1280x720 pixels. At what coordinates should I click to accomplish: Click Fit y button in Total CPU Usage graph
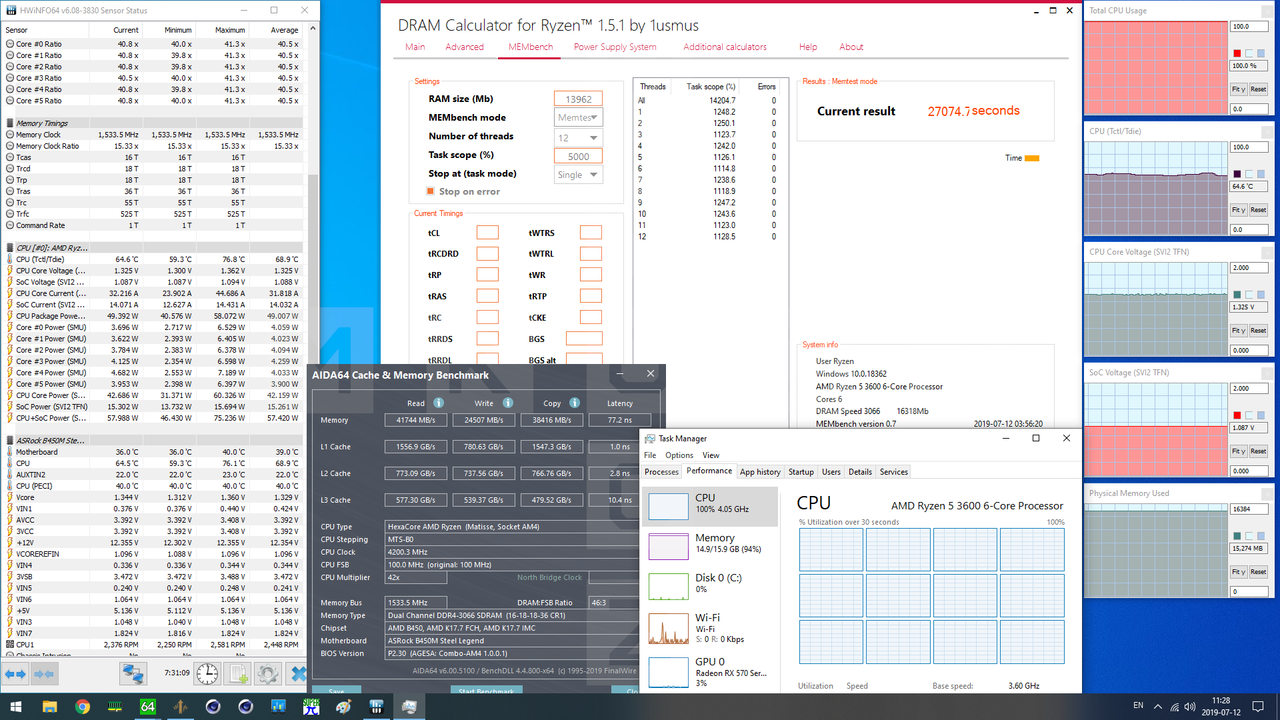1238,89
